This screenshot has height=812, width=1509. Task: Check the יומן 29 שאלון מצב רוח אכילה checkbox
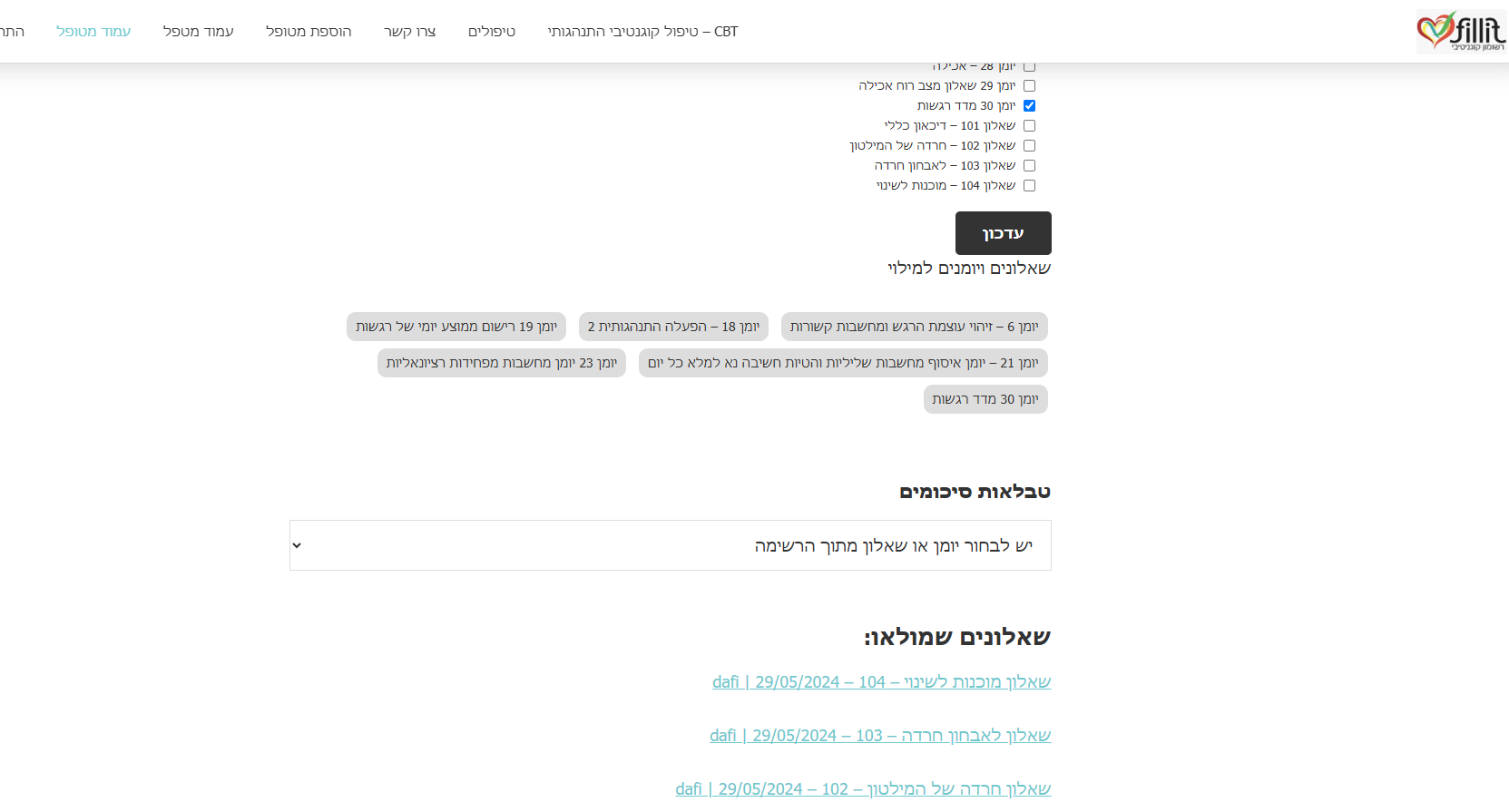1029,85
